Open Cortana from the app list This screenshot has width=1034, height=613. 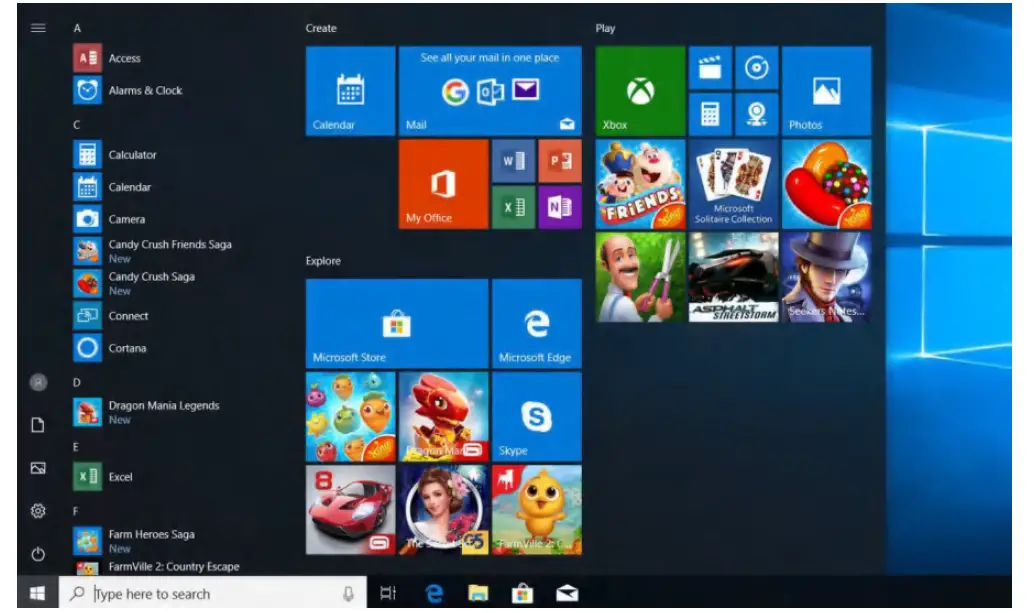(152, 348)
